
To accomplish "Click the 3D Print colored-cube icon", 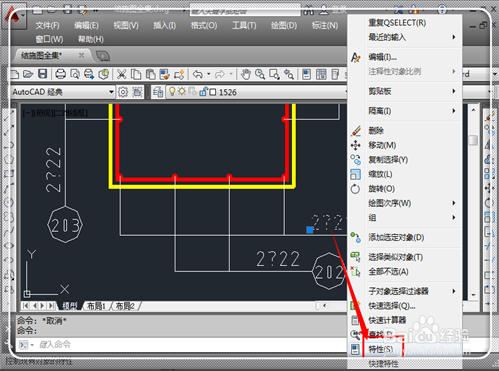I will pos(104,74).
